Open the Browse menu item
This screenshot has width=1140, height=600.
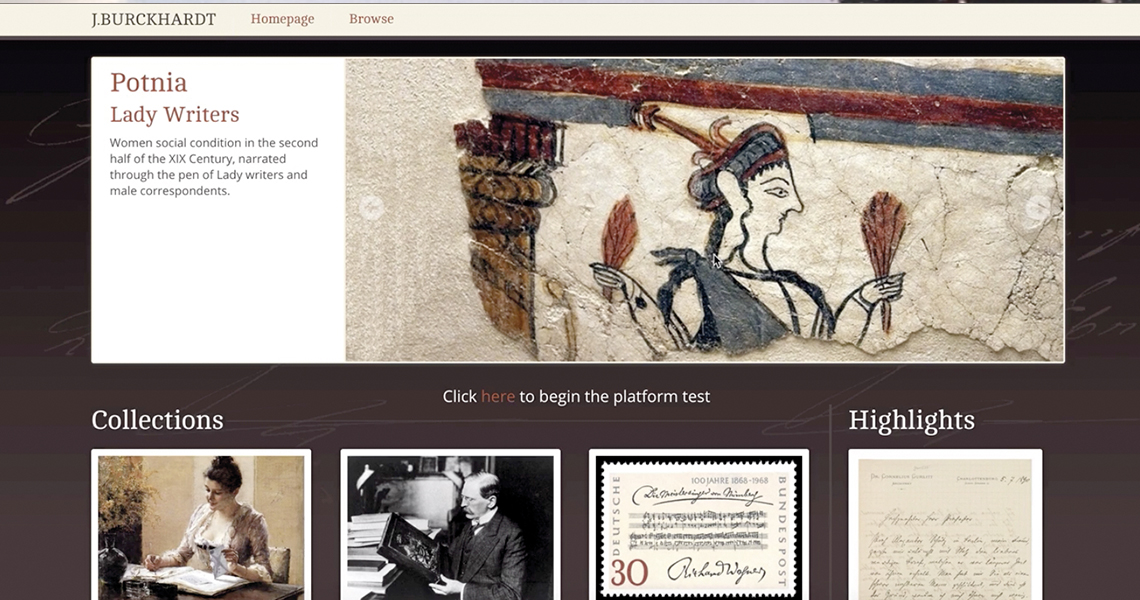[371, 19]
